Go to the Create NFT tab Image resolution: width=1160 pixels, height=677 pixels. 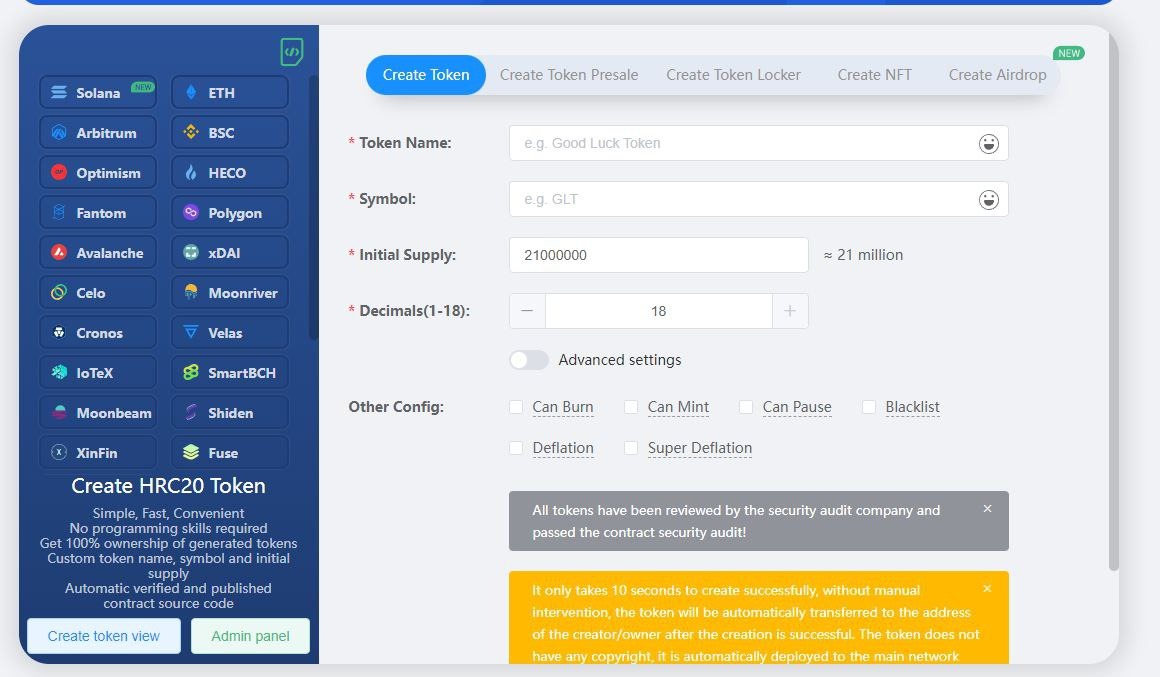[874, 75]
